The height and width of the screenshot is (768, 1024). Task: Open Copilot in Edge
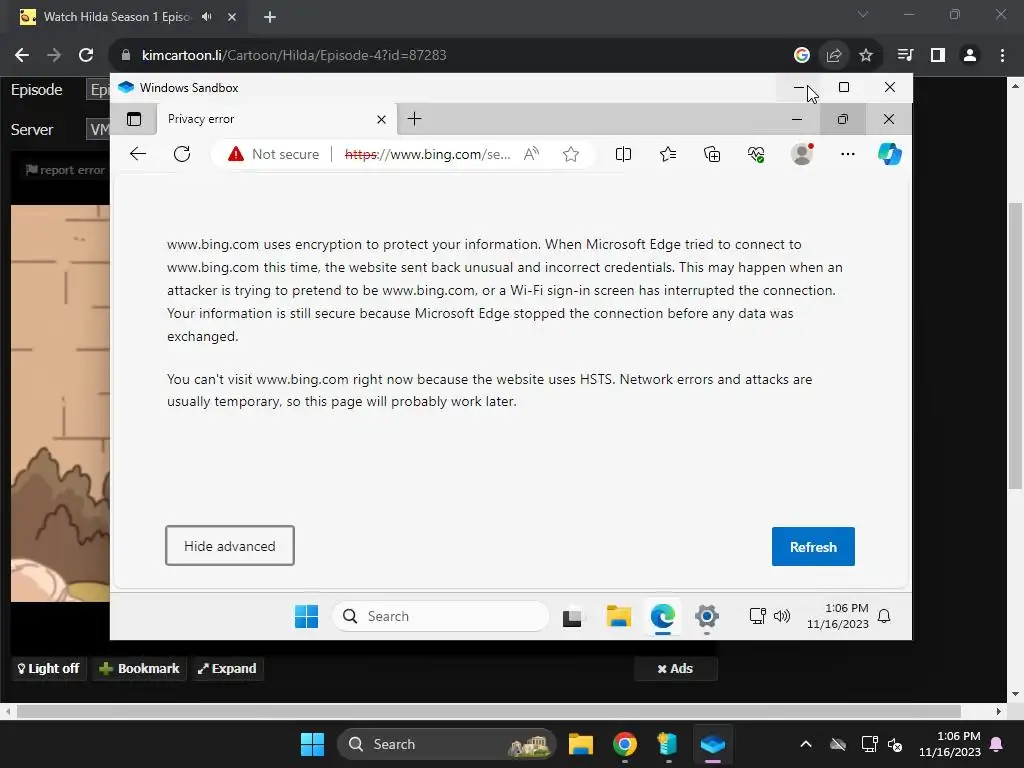[x=889, y=154]
